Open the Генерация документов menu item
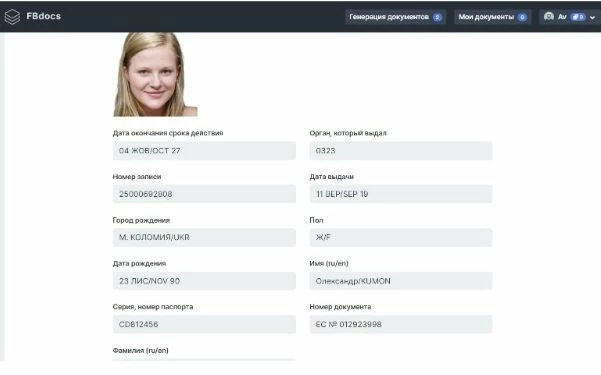The height and width of the screenshot is (375, 601). tap(395, 17)
